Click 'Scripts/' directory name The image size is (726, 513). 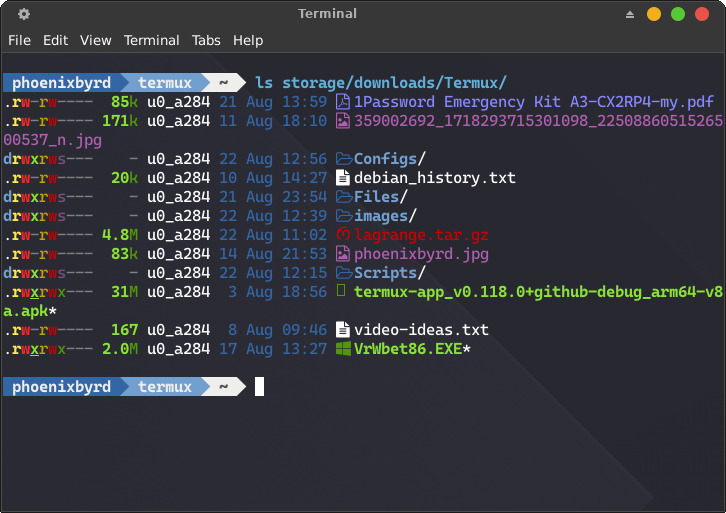click(x=389, y=273)
